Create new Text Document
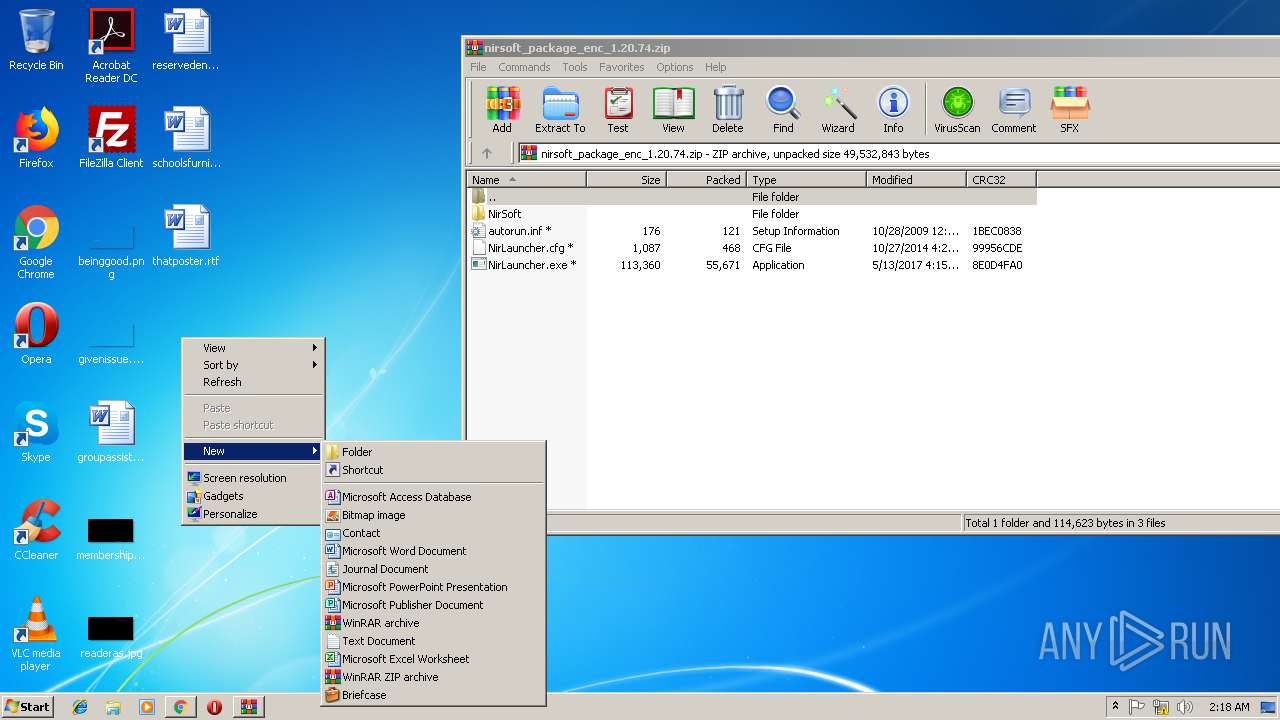The height and width of the screenshot is (720, 1280). [x=433, y=641]
